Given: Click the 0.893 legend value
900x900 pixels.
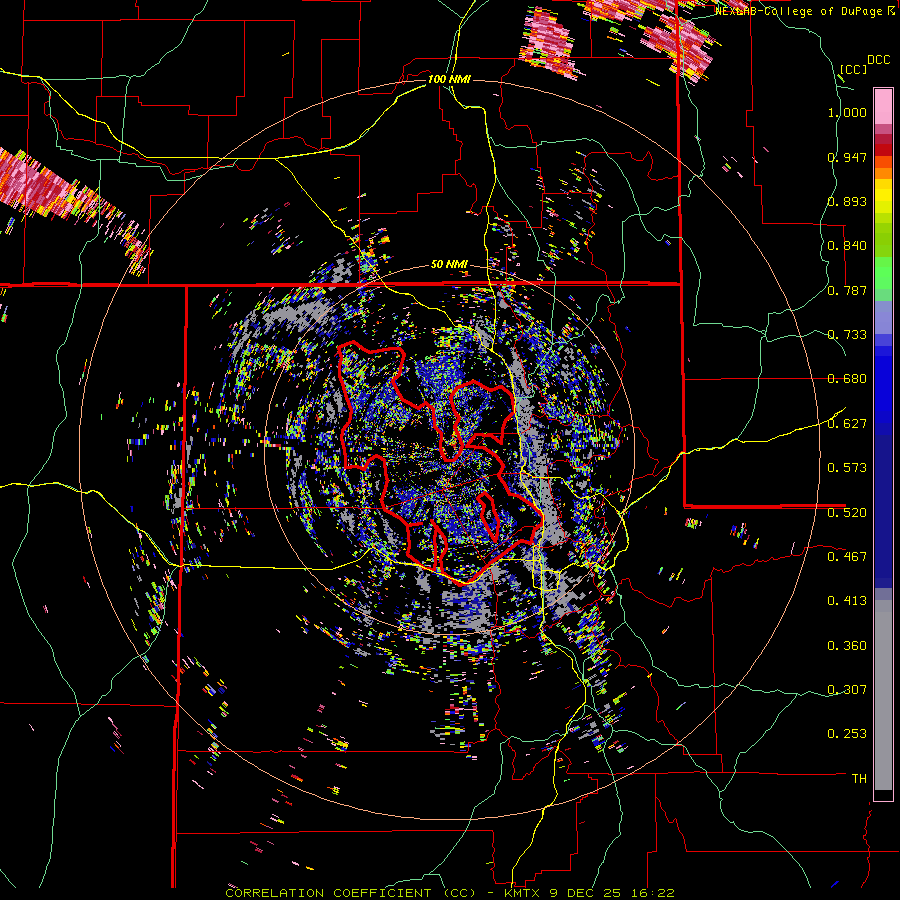Looking at the screenshot, I should pyautogui.click(x=847, y=201).
